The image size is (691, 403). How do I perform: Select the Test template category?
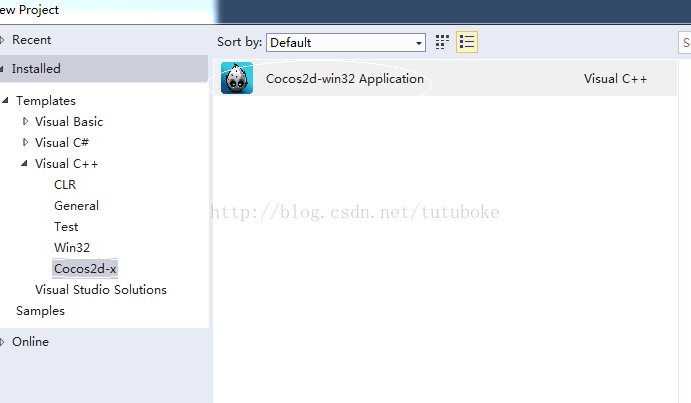(x=66, y=227)
